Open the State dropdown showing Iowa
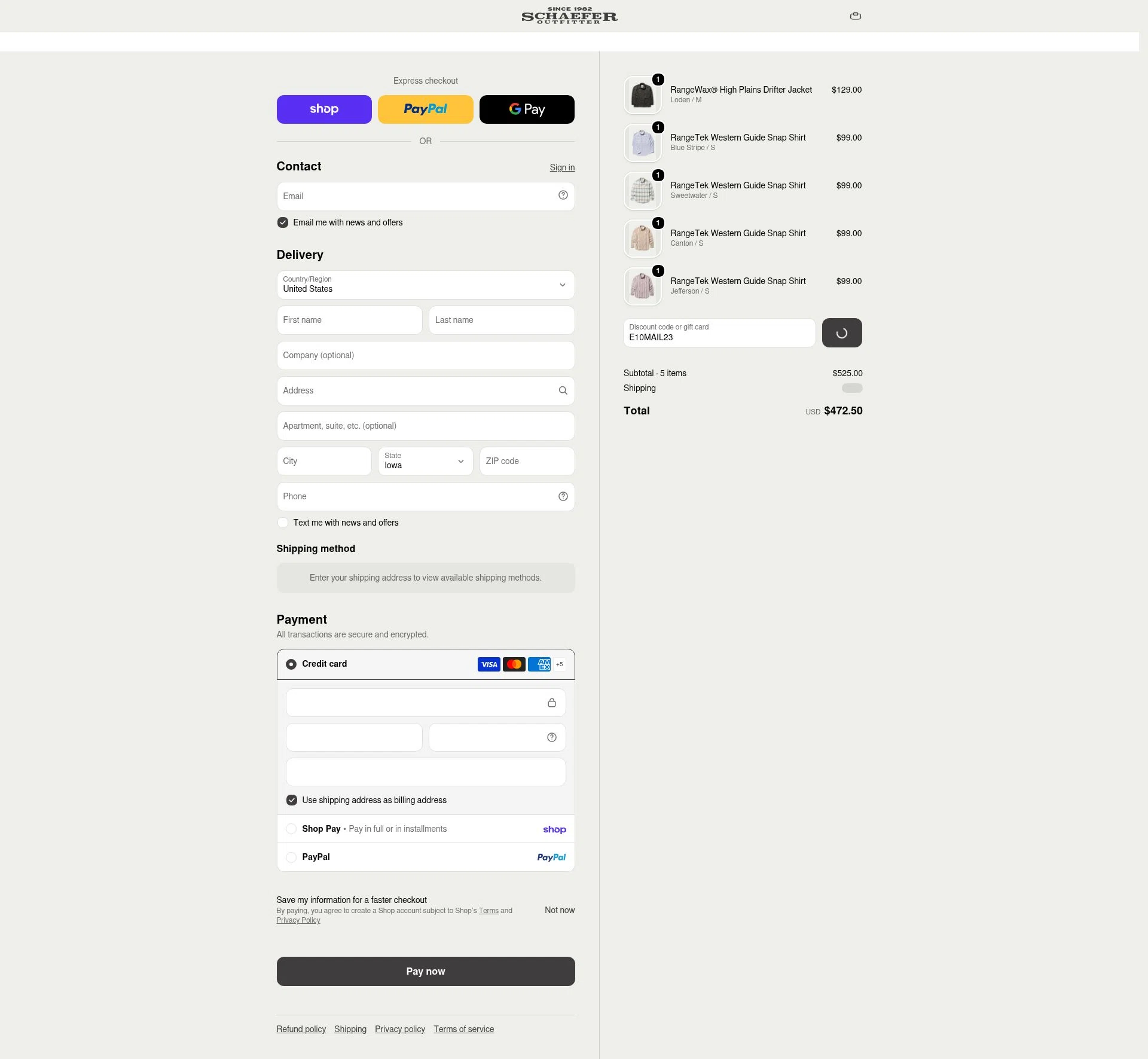1148x1059 pixels. pos(426,461)
